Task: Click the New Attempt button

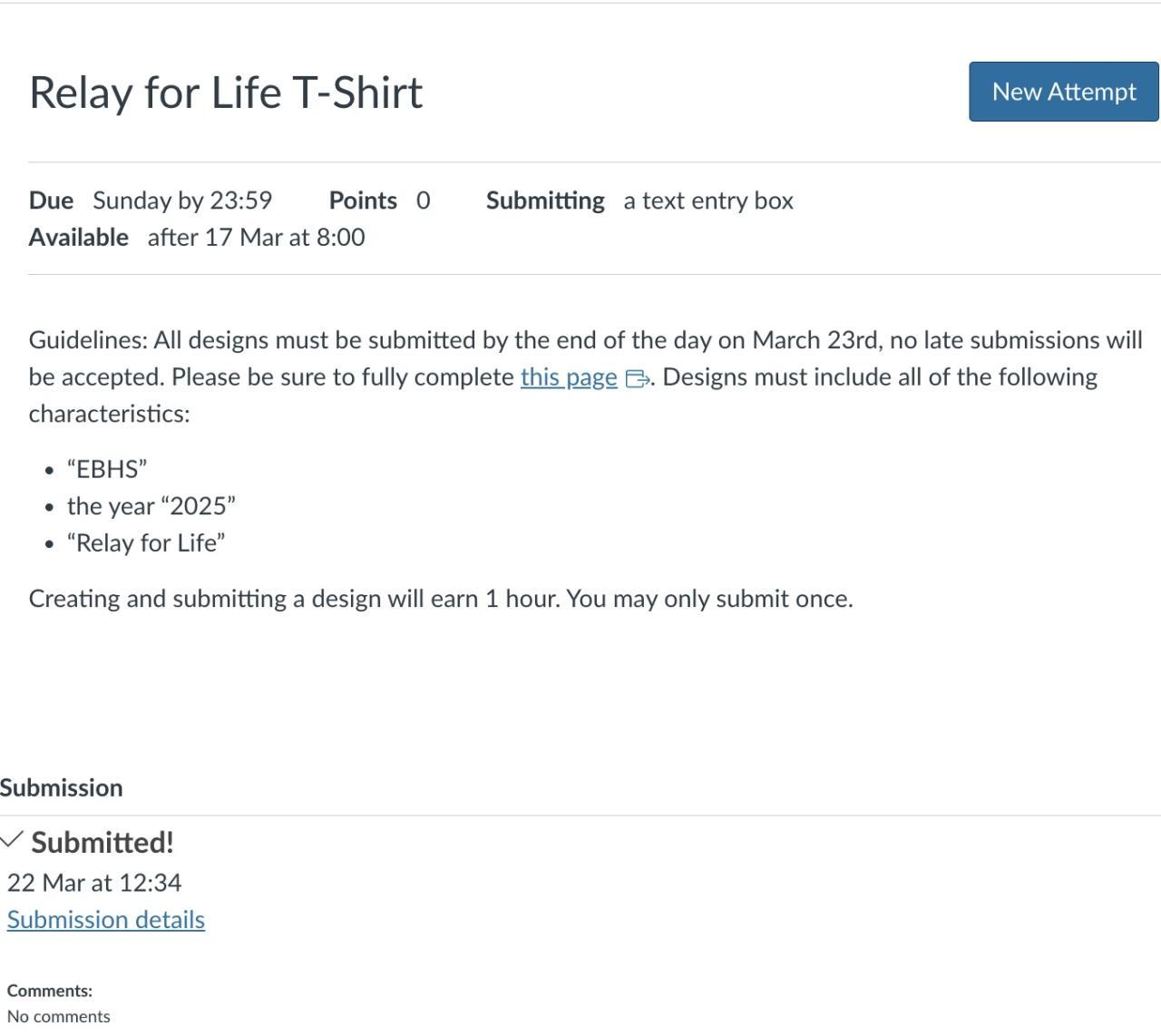Action: [x=1063, y=92]
